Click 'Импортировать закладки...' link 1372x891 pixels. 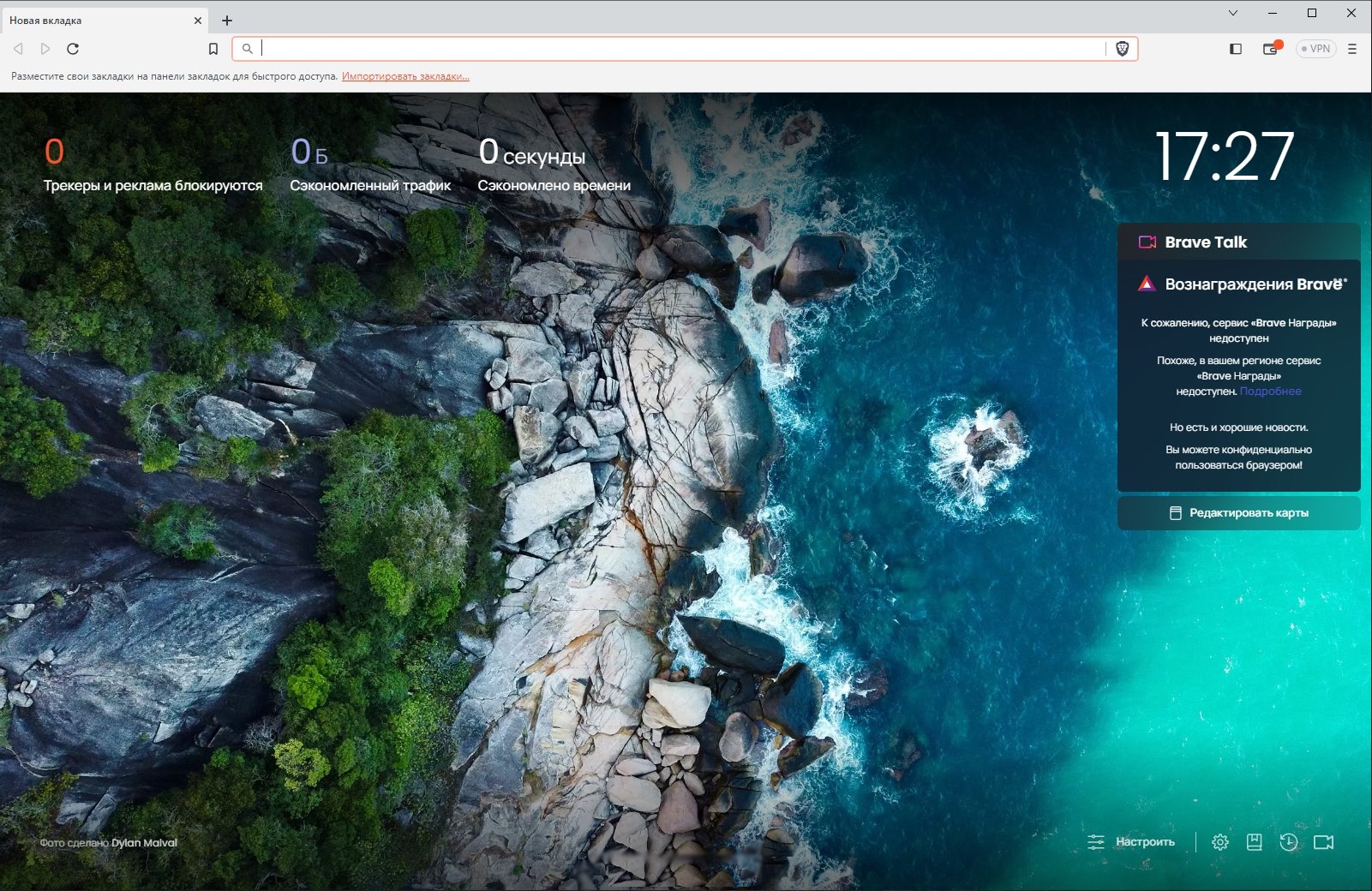[x=405, y=76]
